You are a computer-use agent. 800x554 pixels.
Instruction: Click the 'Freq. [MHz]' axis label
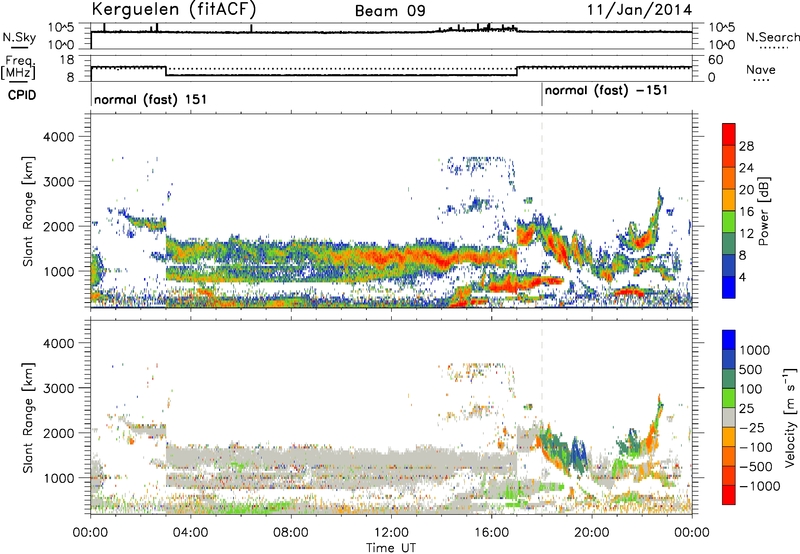[18, 68]
